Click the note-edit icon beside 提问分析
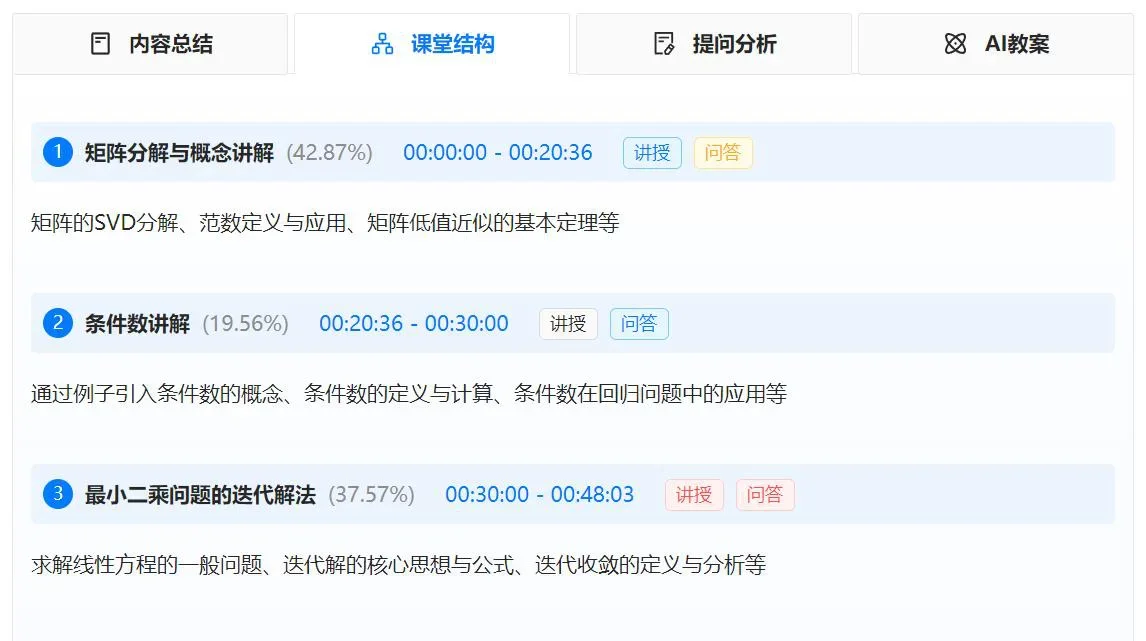Screen dimensions: 1146x641 [x=664, y=44]
